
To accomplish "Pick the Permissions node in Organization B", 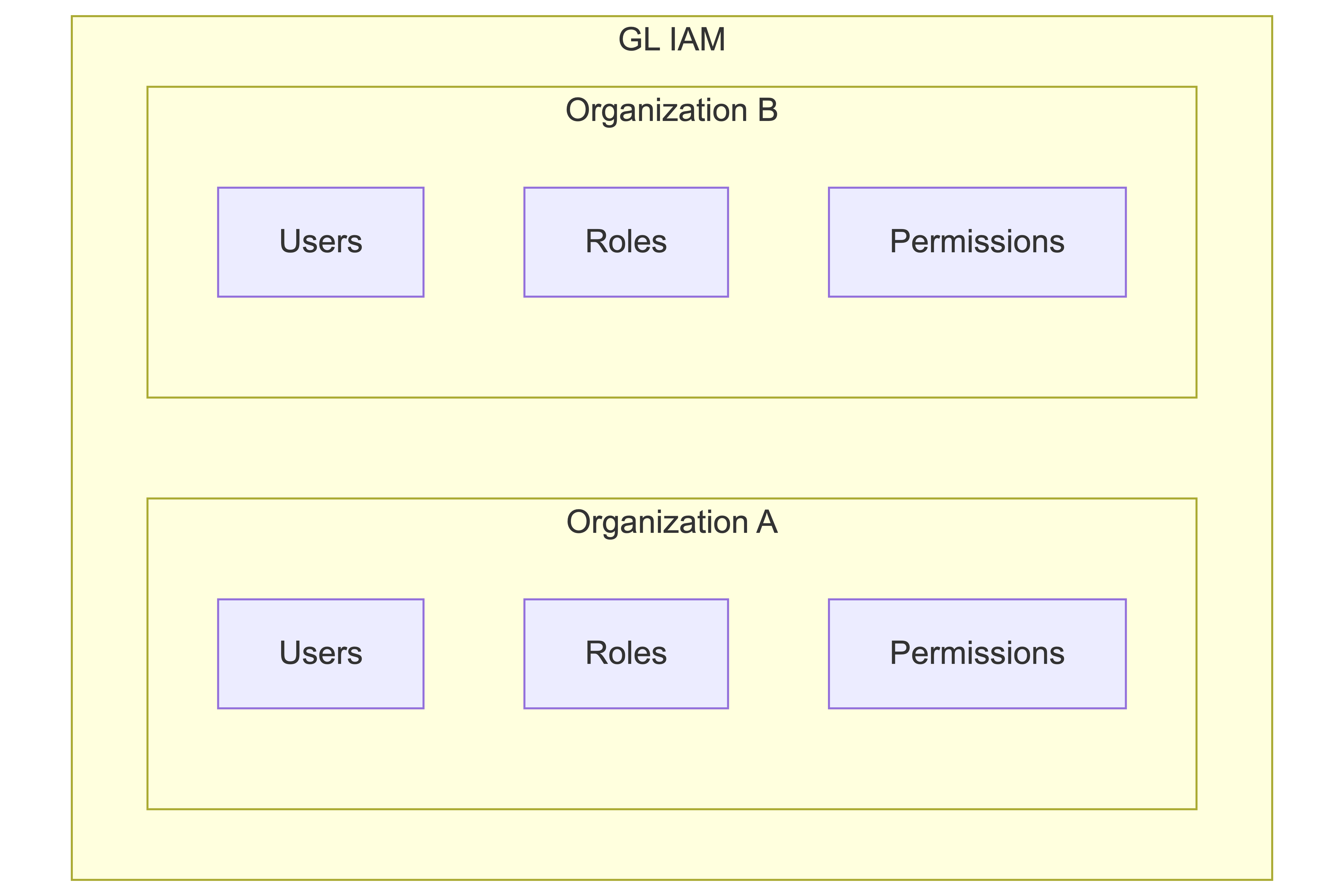I will [x=977, y=242].
